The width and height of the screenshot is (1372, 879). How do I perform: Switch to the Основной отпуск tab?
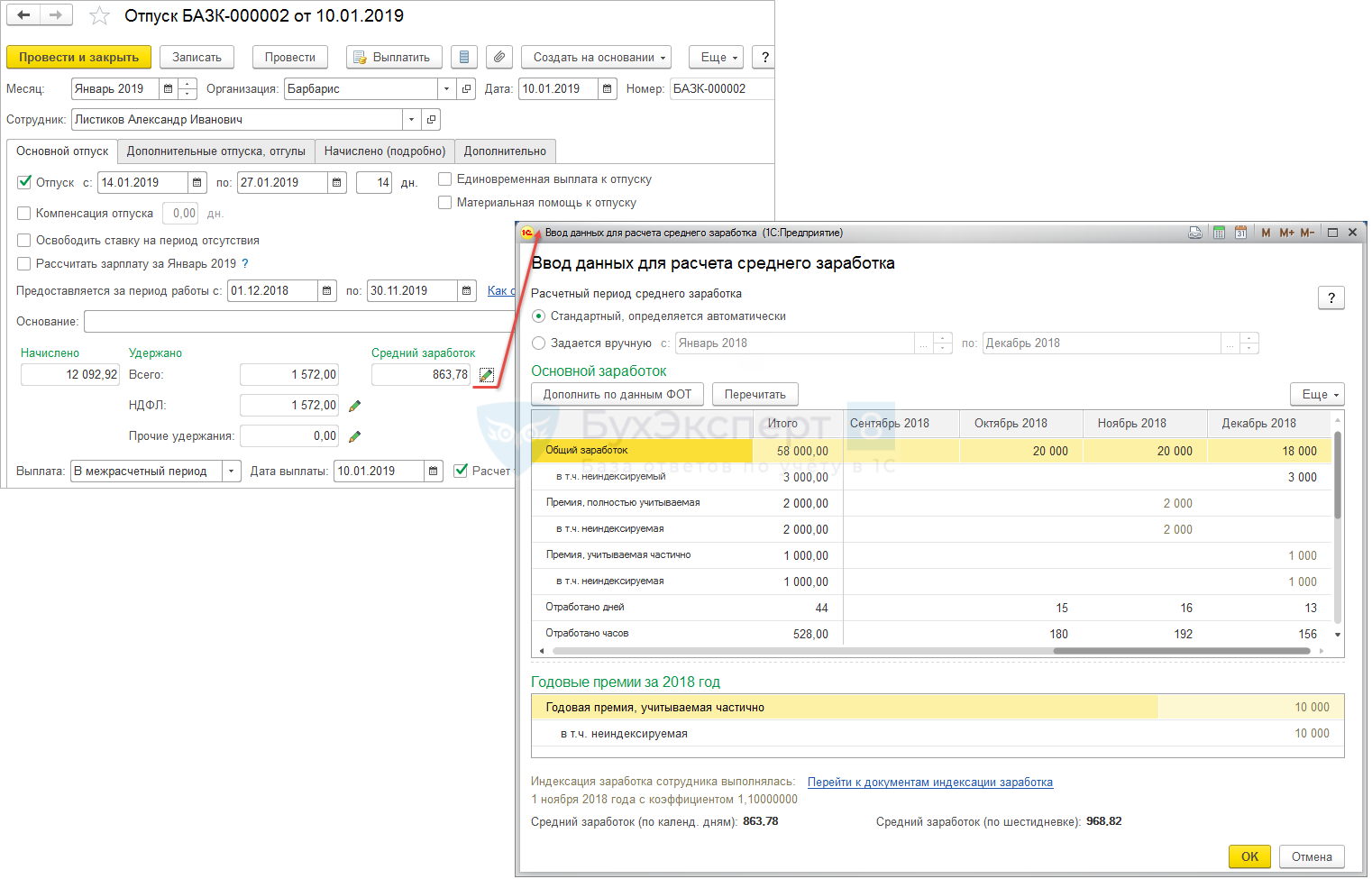point(62,151)
